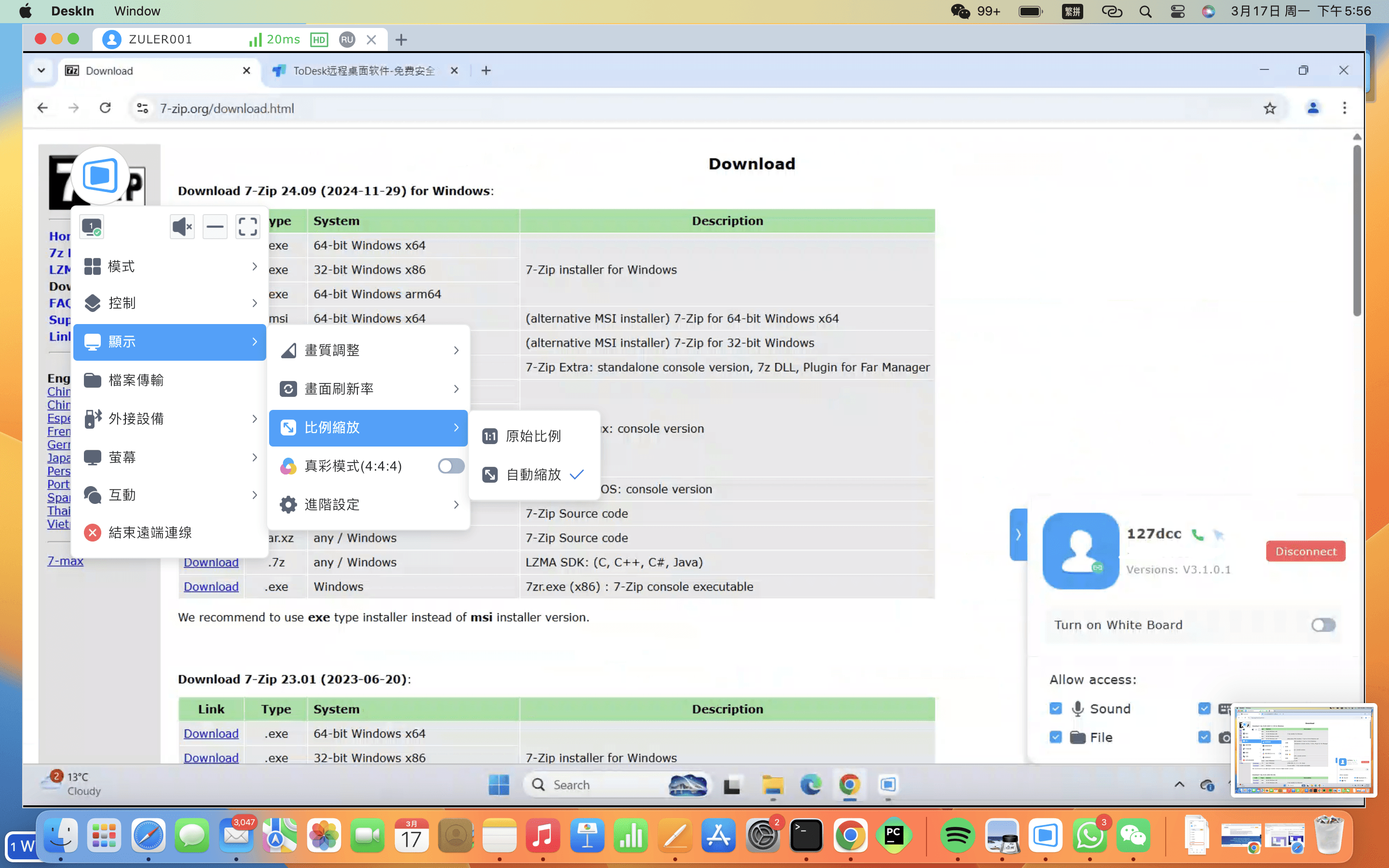Click the HD quality indicator icon
Viewport: 1389px width, 868px height.
pos(318,40)
